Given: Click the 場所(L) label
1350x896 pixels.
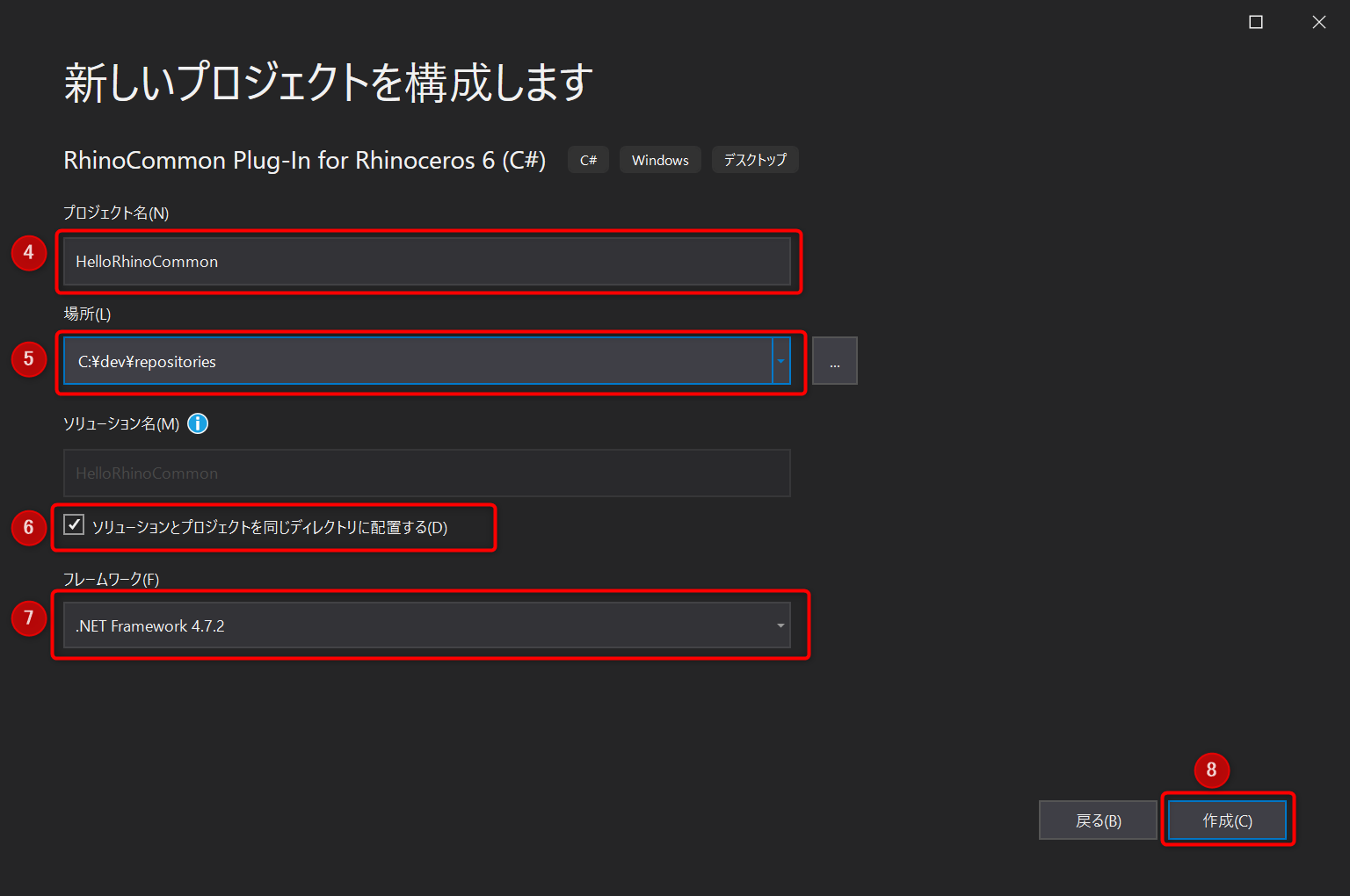Looking at the screenshot, I should point(87,314).
